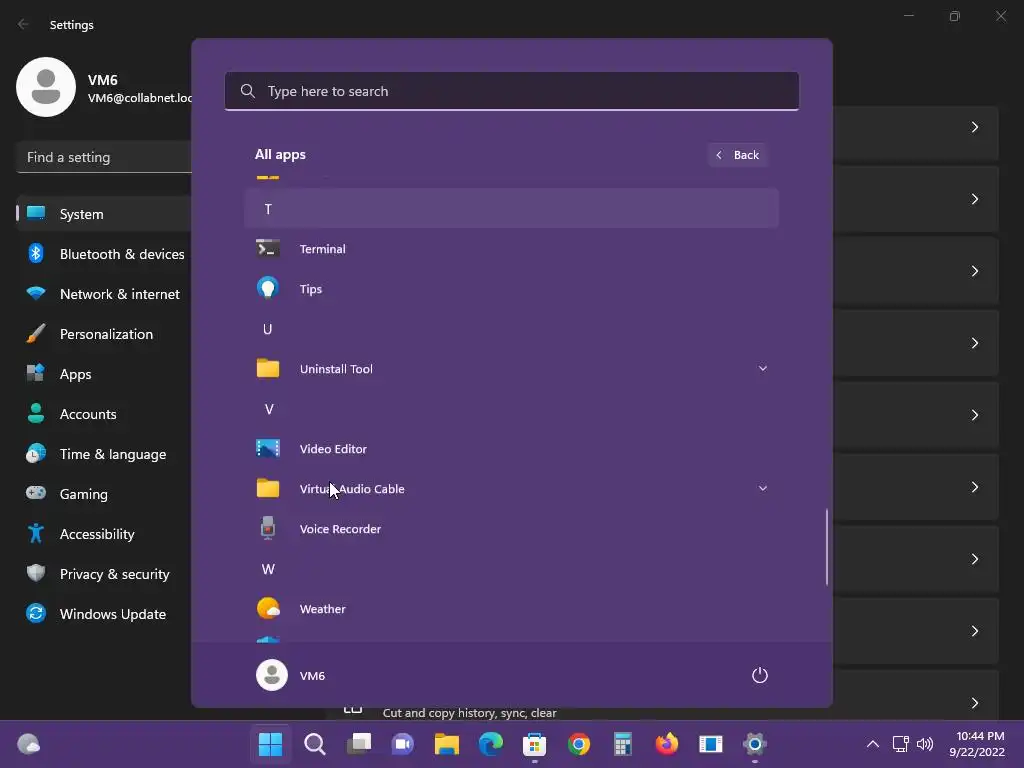Open Accessibility settings
The width and height of the screenshot is (1024, 768).
click(x=104, y=534)
